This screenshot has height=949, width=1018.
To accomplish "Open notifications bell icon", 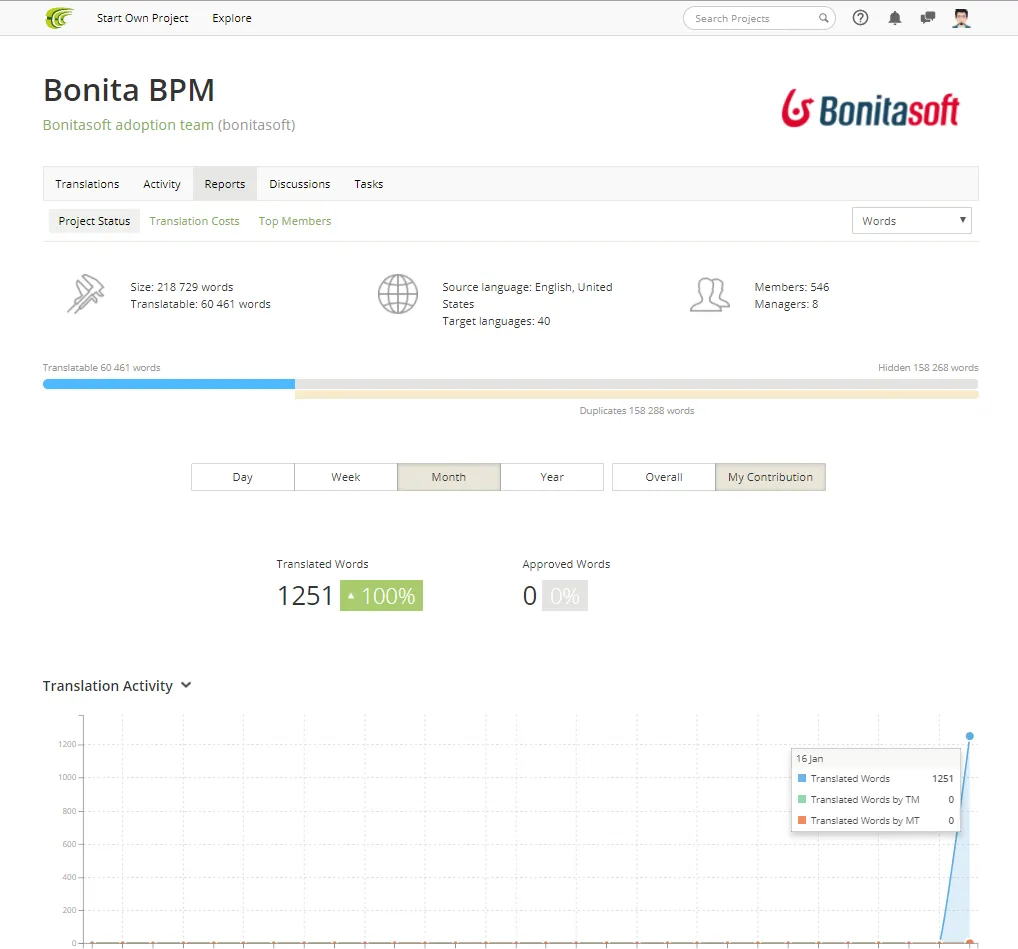I will tap(895, 18).
